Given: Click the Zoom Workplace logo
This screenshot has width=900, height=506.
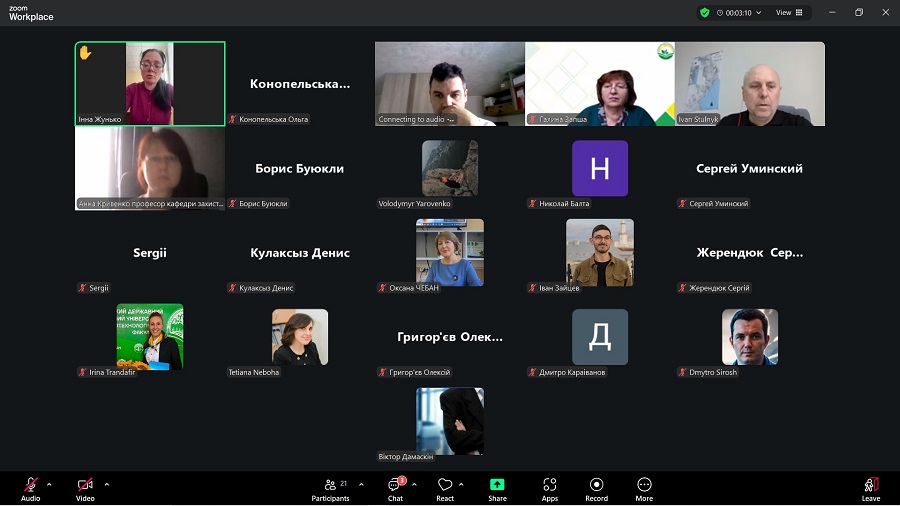Looking at the screenshot, I should click(31, 13).
